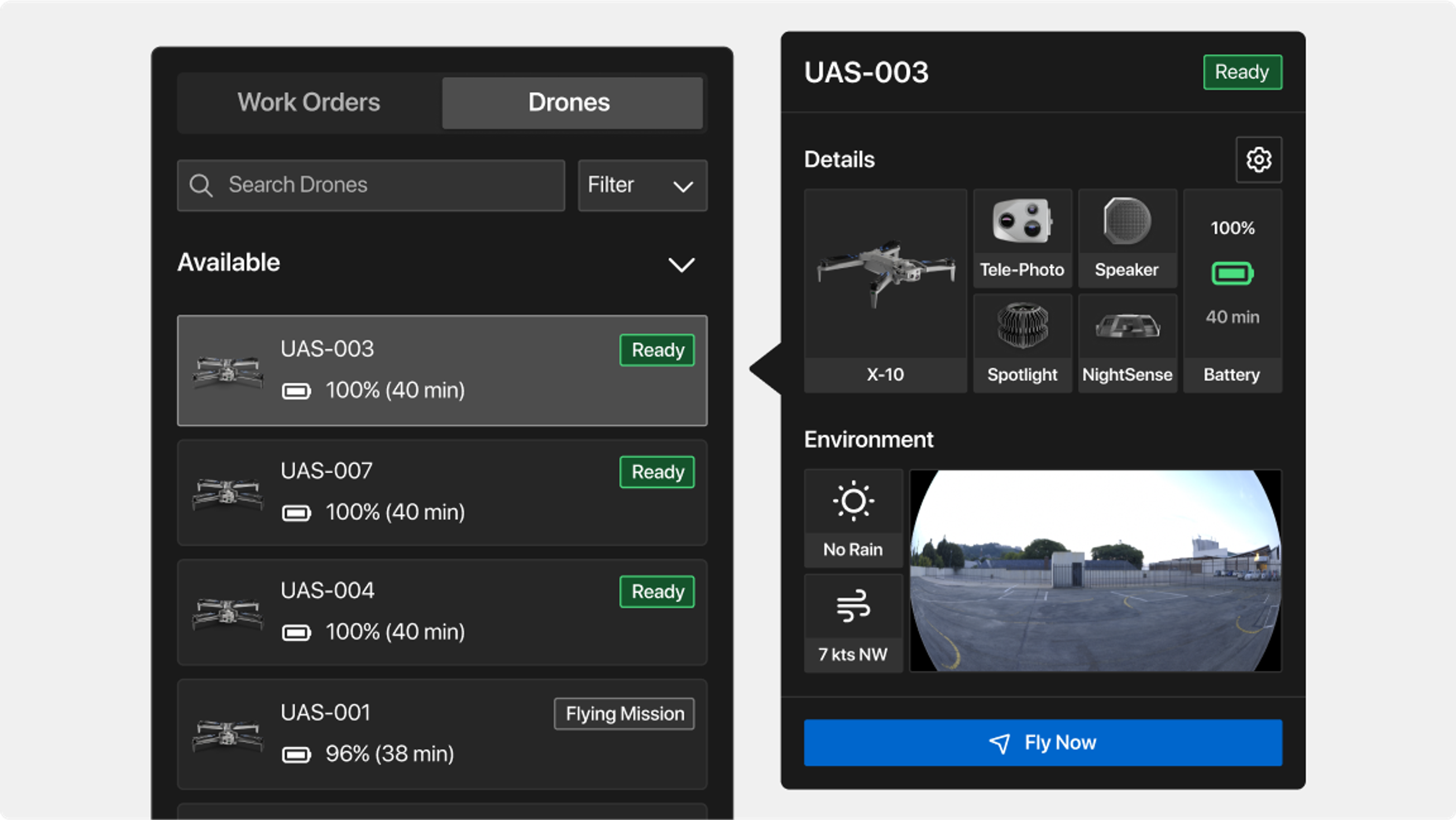This screenshot has width=1456, height=820.
Task: View UAS-001 Flying Mission status
Action: 625,713
